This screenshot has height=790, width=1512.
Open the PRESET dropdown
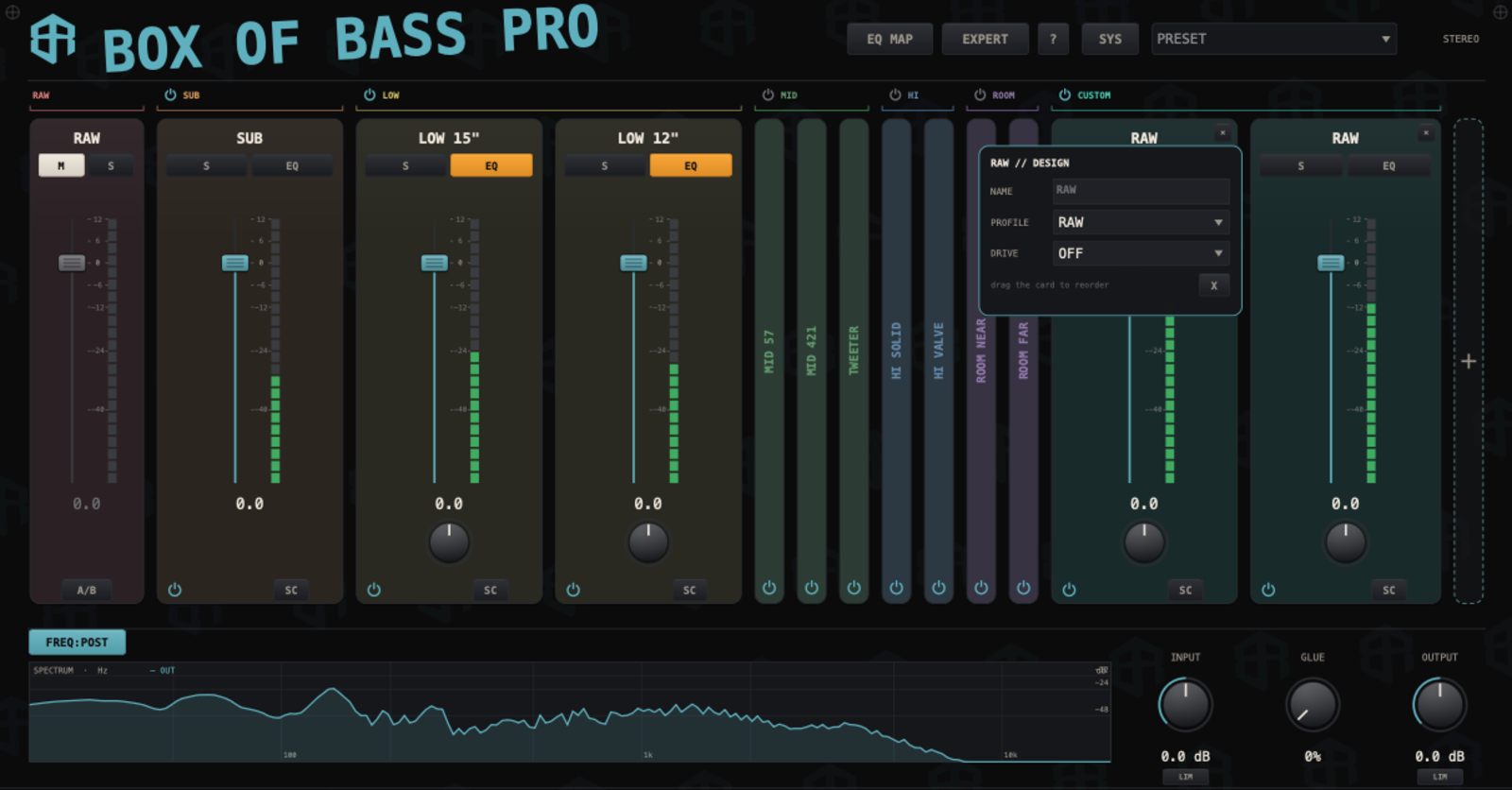[x=1274, y=39]
